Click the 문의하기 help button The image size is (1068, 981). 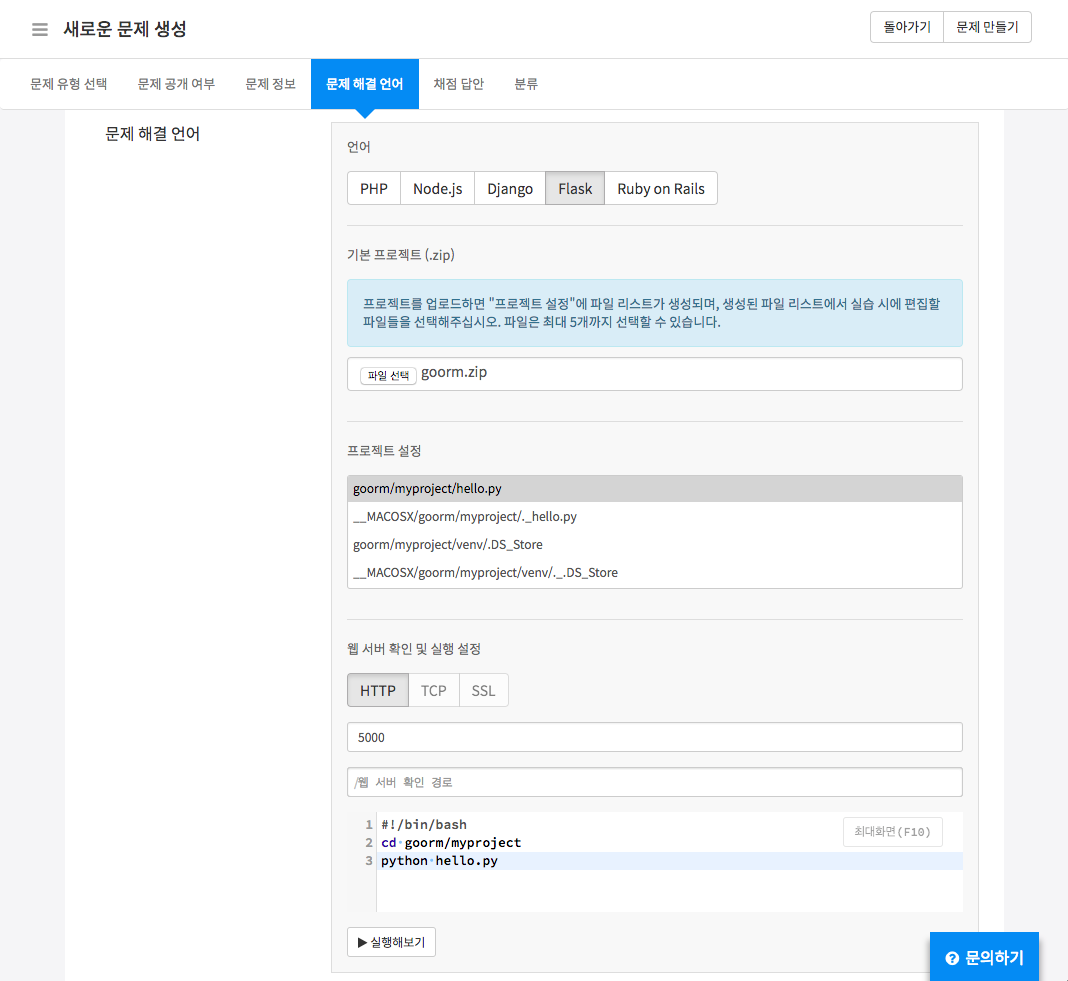click(x=984, y=957)
